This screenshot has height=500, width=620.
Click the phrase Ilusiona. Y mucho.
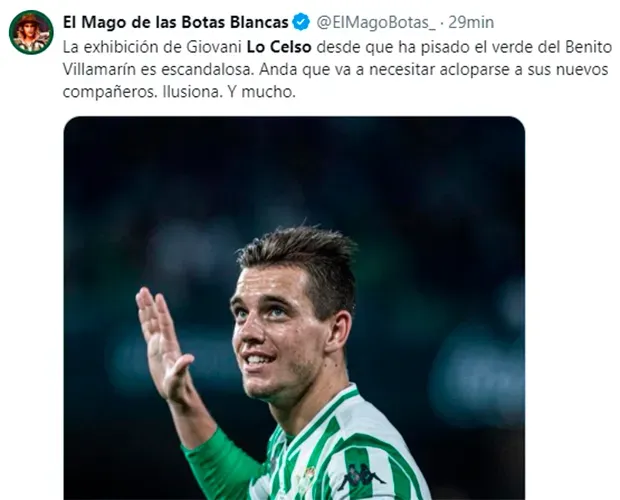[x=229, y=92]
